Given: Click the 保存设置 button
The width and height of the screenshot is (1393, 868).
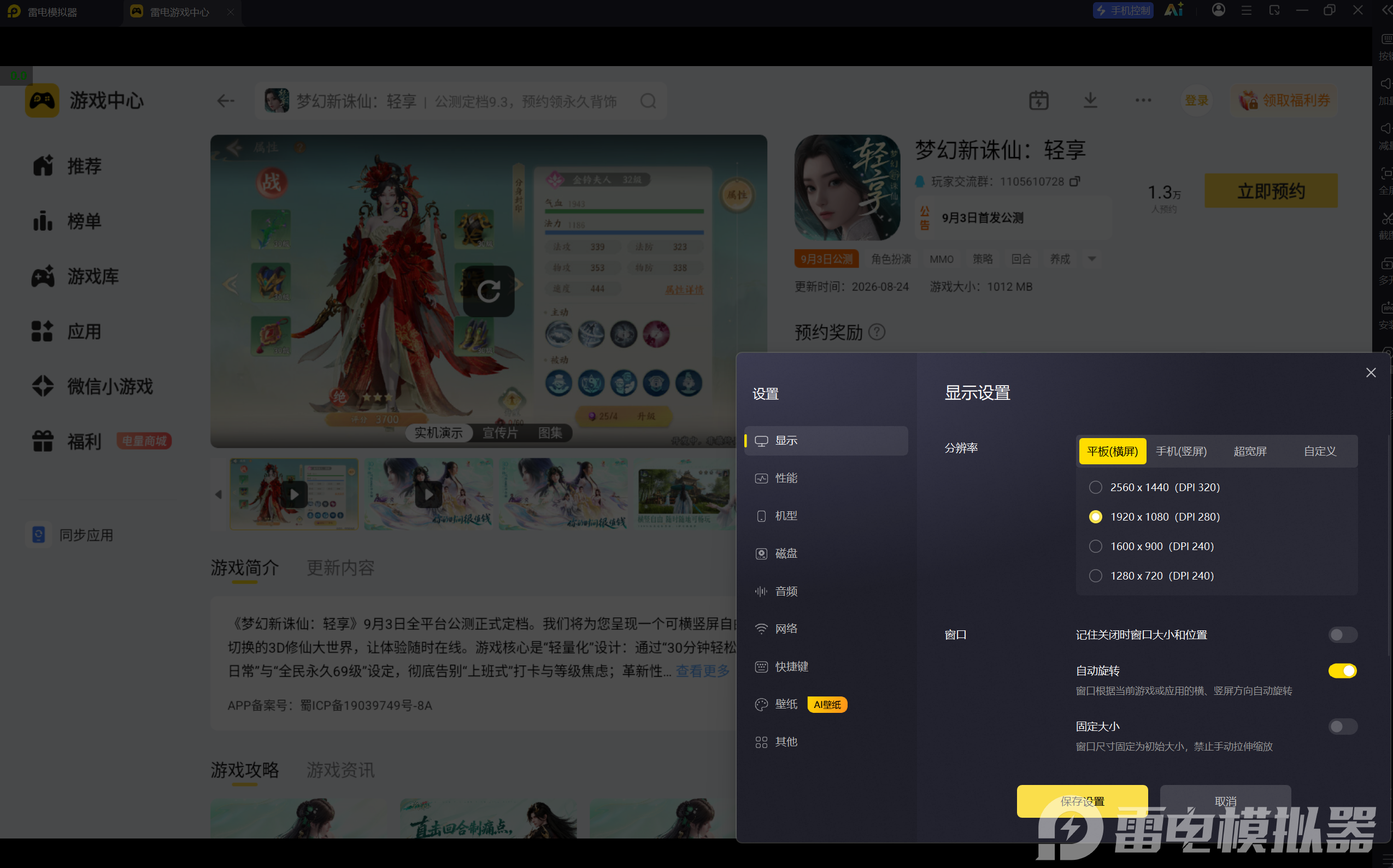Looking at the screenshot, I should pos(1083,801).
